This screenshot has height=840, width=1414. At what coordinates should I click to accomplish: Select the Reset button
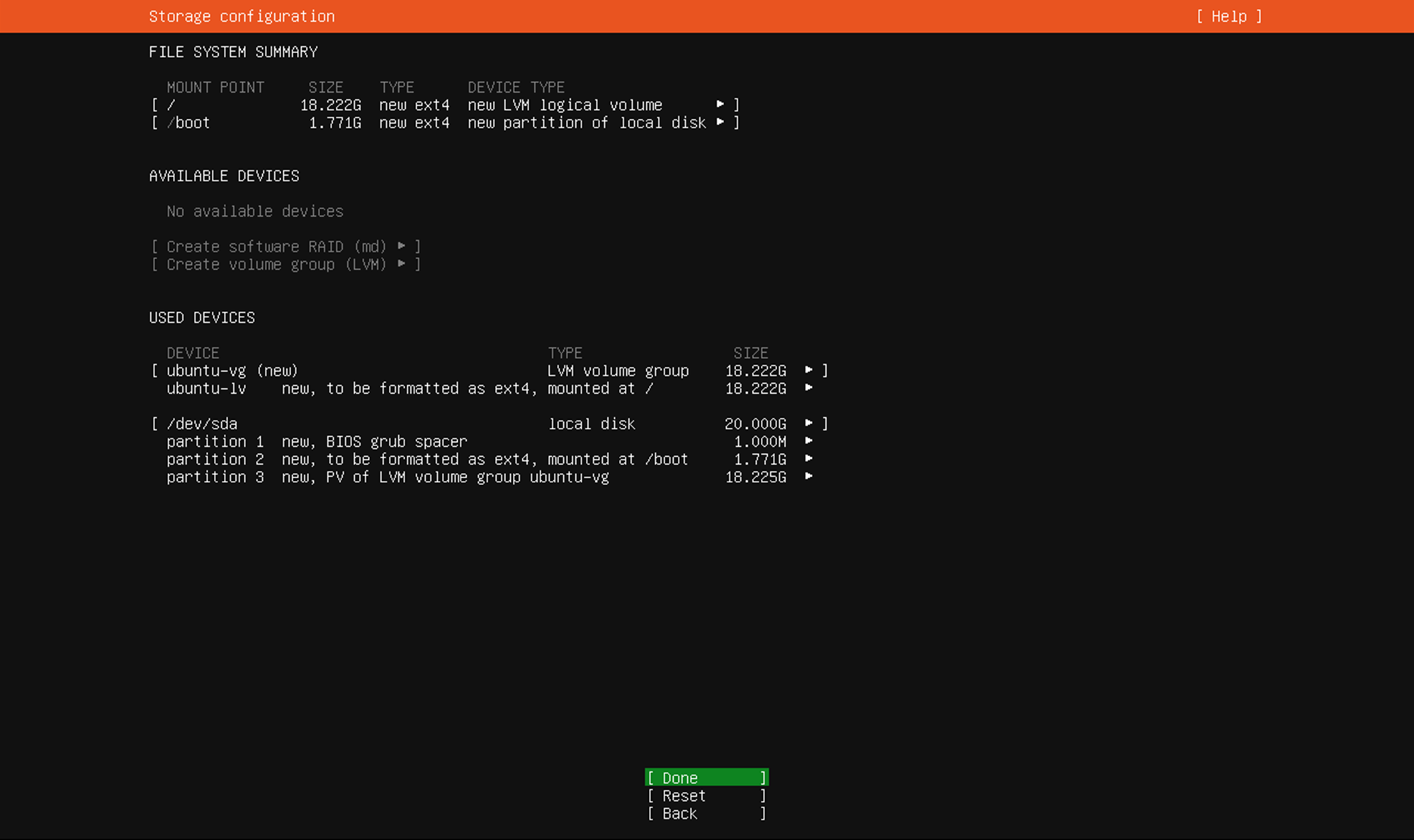(706, 795)
